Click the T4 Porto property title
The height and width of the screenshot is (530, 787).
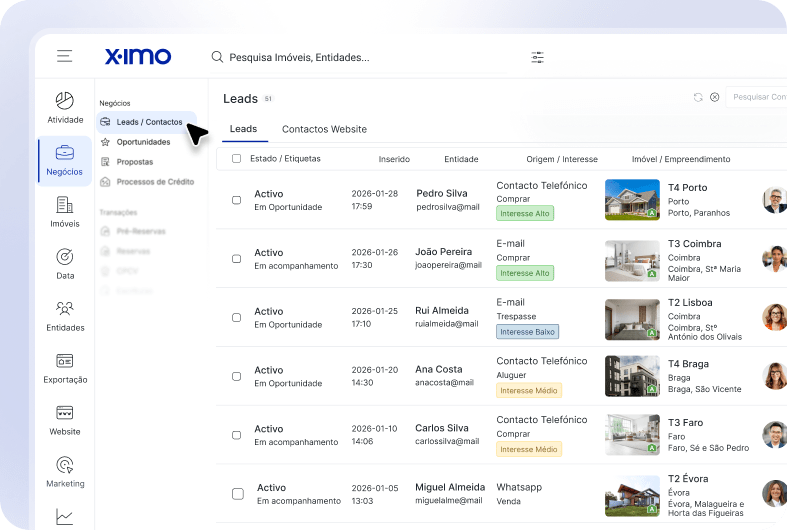pos(688,188)
